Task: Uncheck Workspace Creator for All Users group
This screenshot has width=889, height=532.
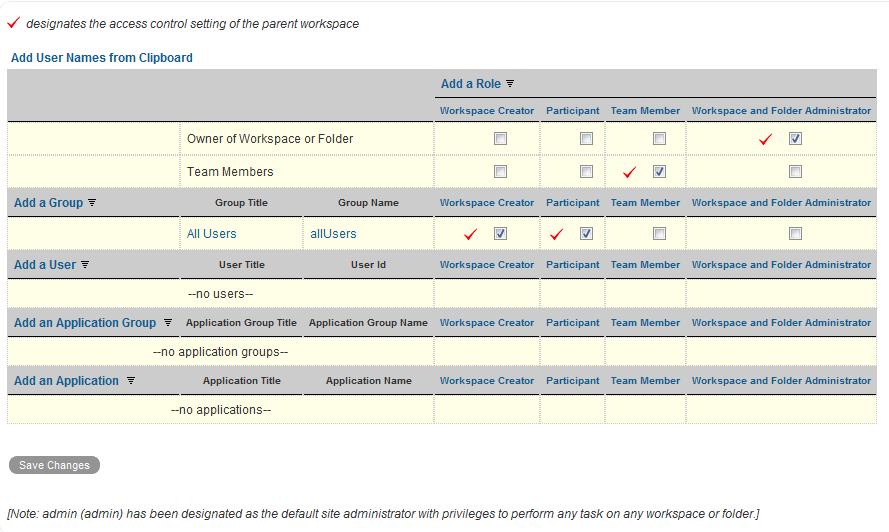Action: pos(500,234)
